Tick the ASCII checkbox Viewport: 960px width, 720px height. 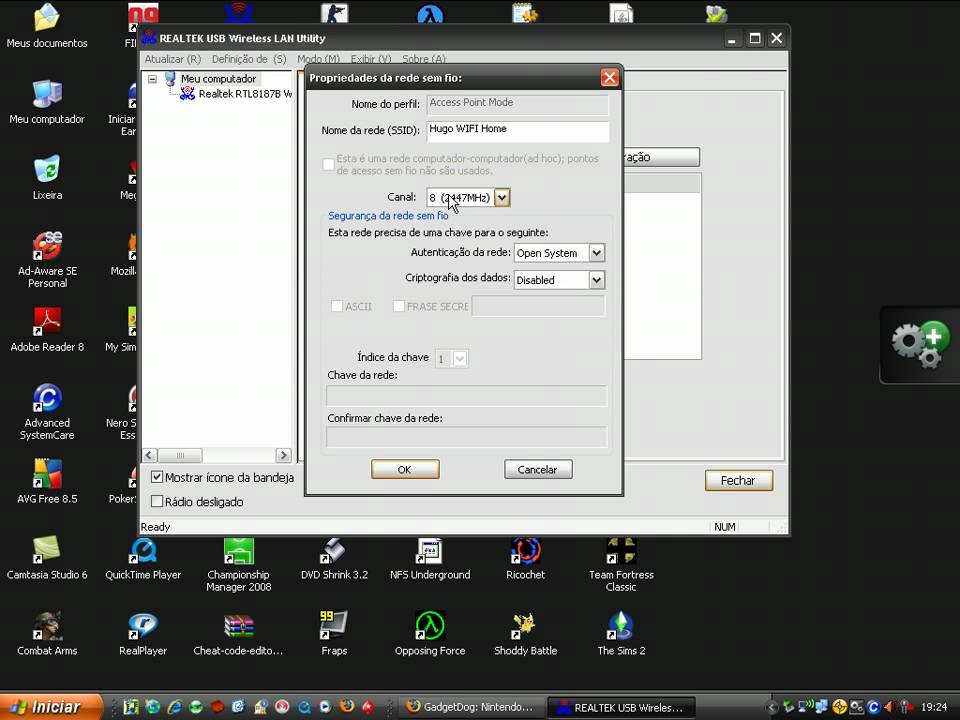point(336,306)
